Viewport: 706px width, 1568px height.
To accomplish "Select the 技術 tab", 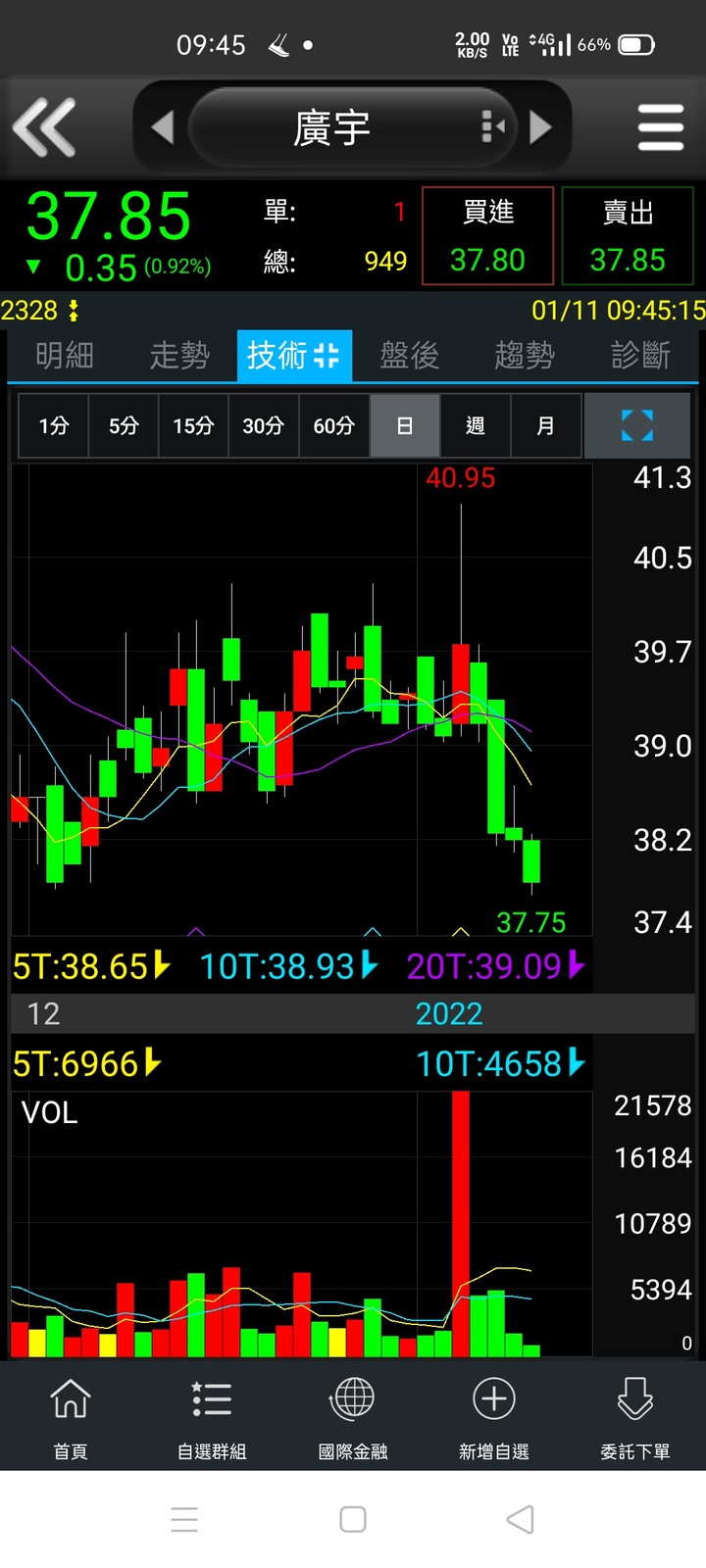I will click(x=293, y=355).
